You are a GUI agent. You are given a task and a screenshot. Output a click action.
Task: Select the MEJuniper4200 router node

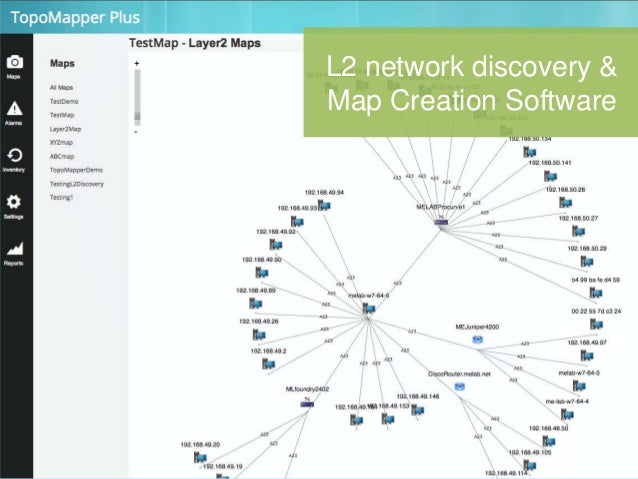[x=477, y=339]
